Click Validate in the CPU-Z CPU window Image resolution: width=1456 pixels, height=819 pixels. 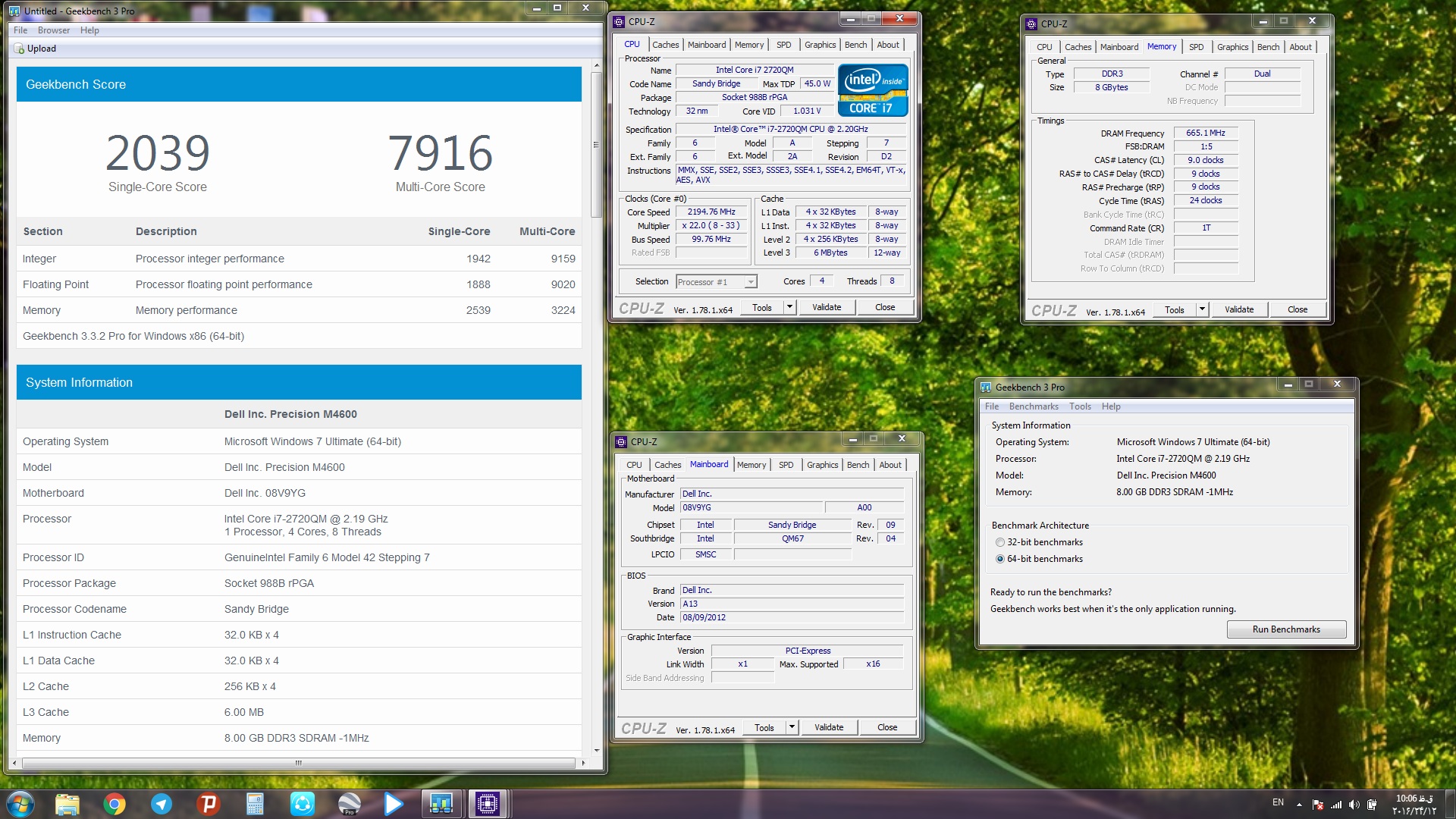coord(827,307)
